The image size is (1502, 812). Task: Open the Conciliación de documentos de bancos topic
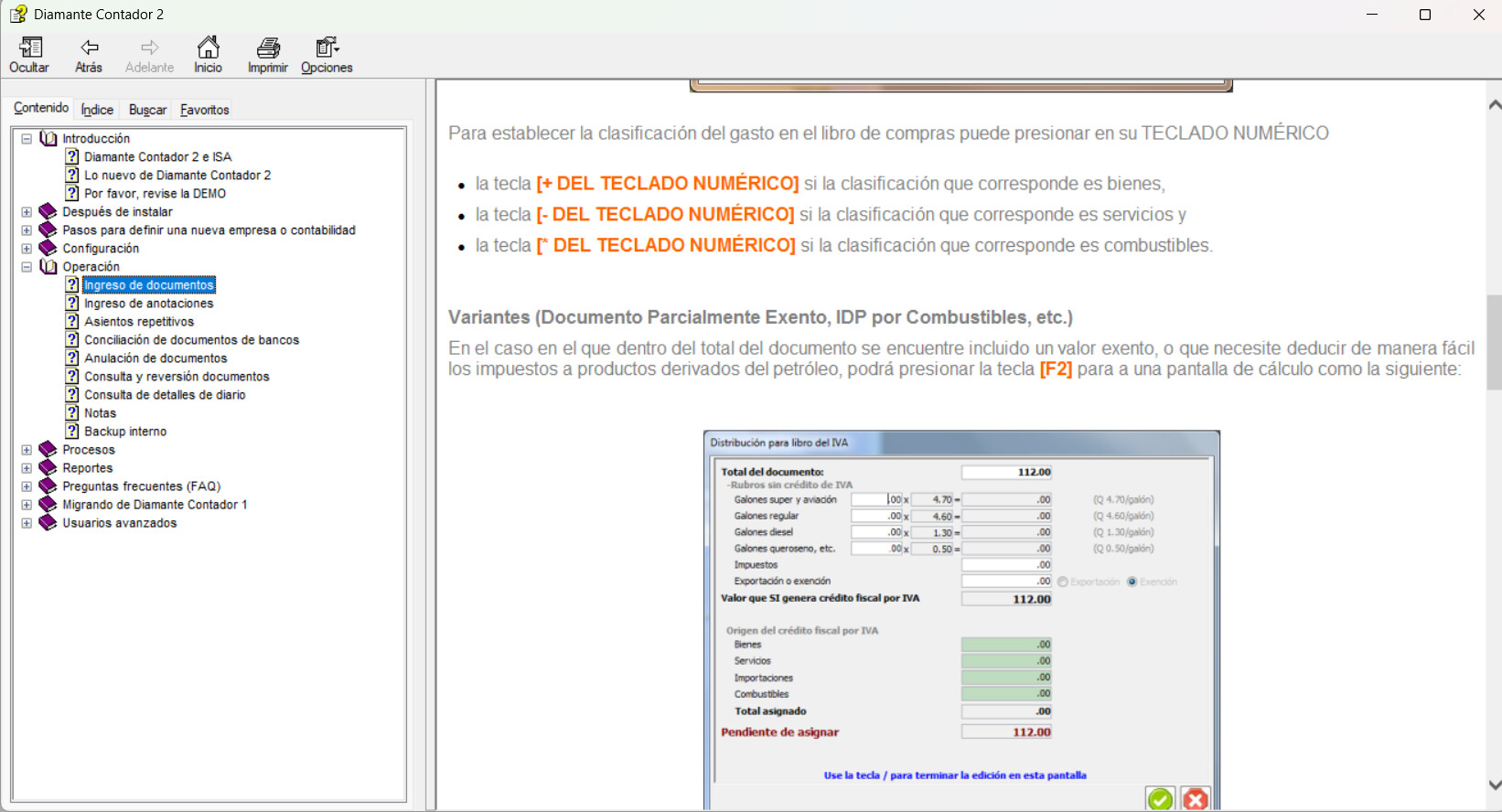tap(191, 340)
